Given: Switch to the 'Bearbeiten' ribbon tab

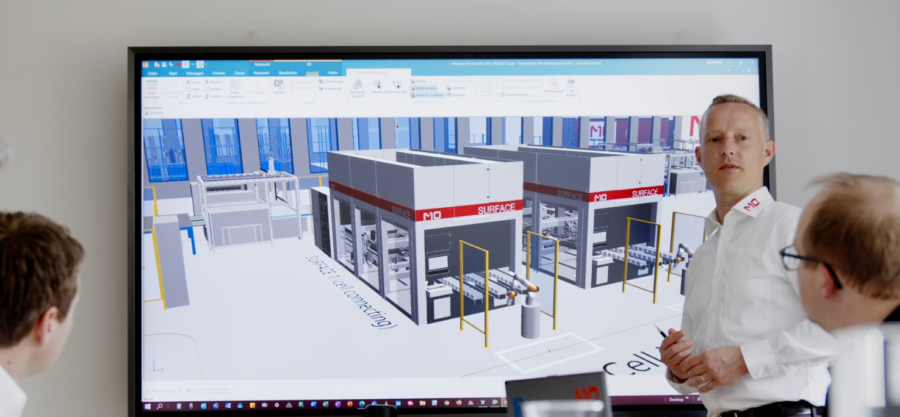Looking at the screenshot, I should point(288,73).
